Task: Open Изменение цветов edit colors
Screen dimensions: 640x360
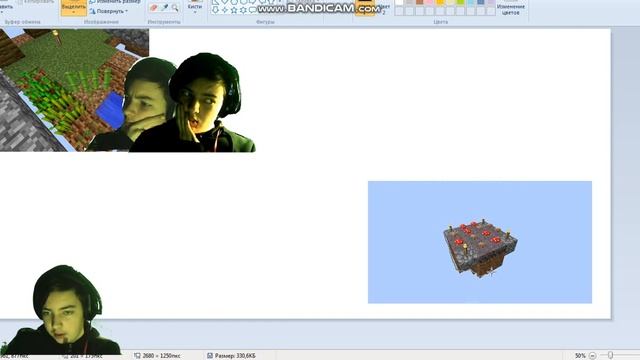Action: point(511,9)
